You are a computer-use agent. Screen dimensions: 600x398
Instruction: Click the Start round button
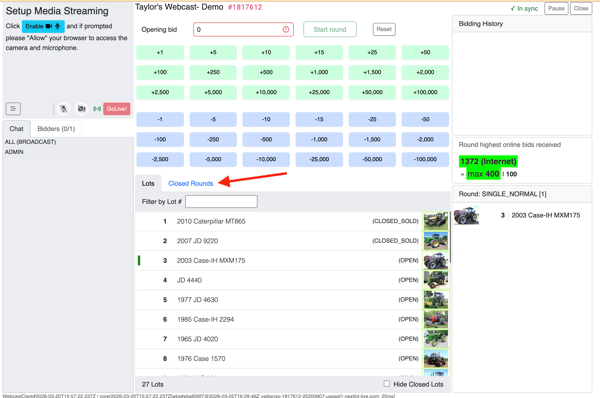(x=330, y=29)
